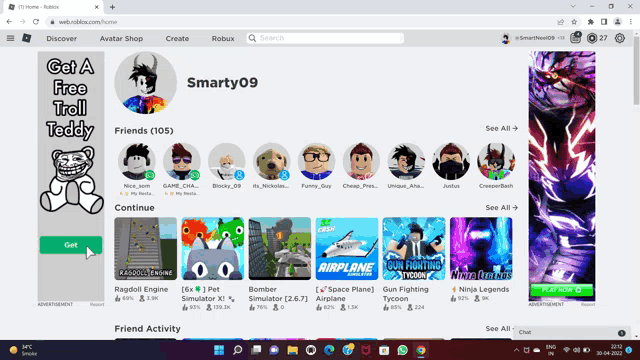Click the green Get button in ad
Image resolution: width=640 pixels, height=360 pixels.
71,245
